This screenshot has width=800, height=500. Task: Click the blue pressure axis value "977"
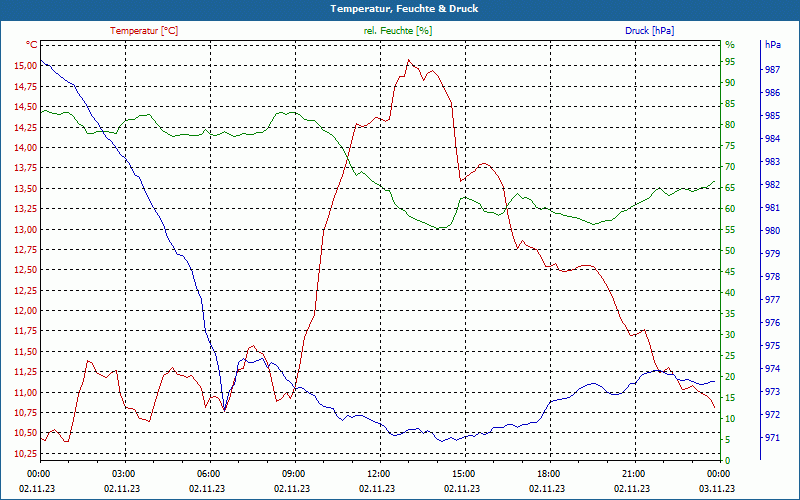tap(772, 299)
